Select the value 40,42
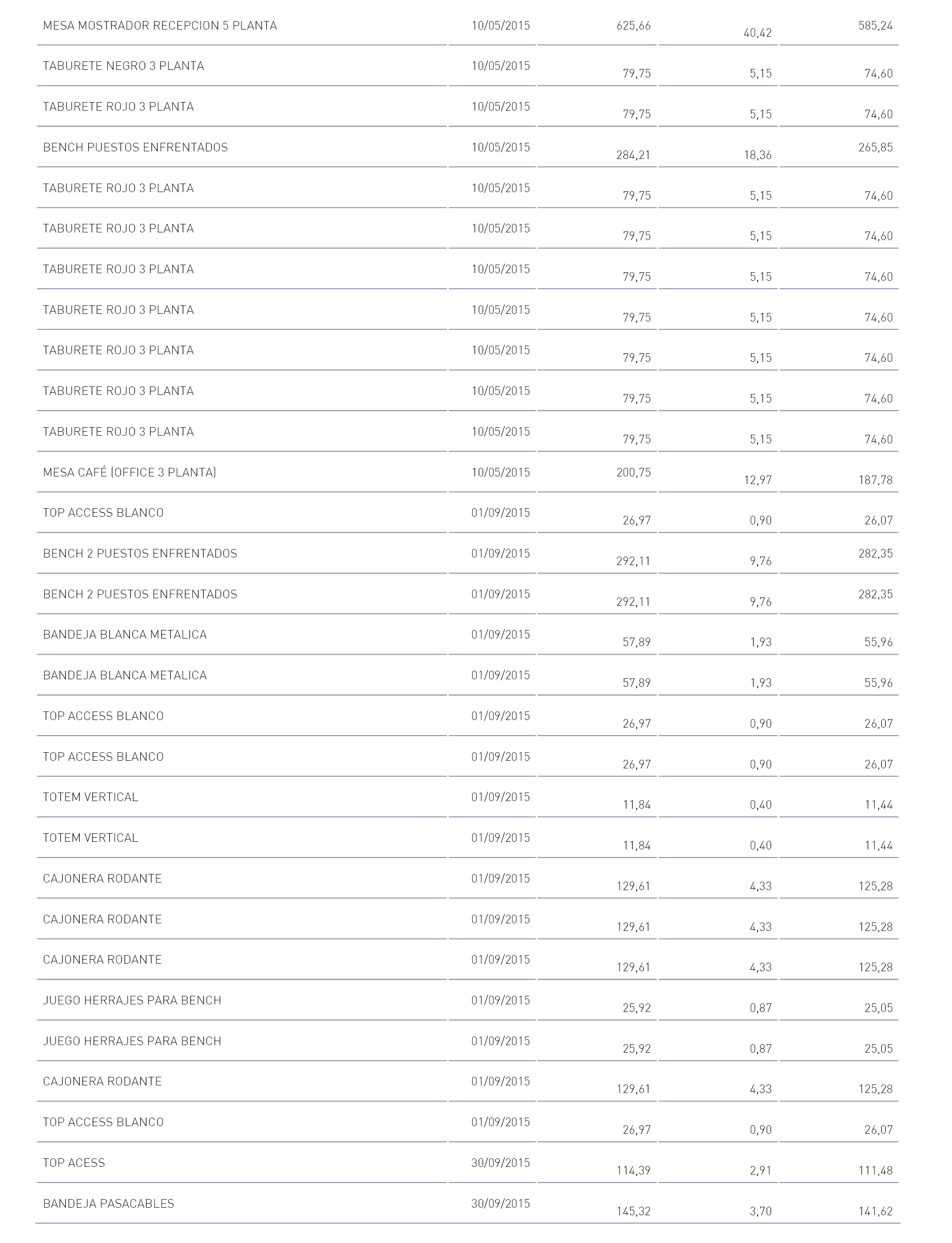Image resolution: width=952 pixels, height=1243 pixels. coord(758,34)
